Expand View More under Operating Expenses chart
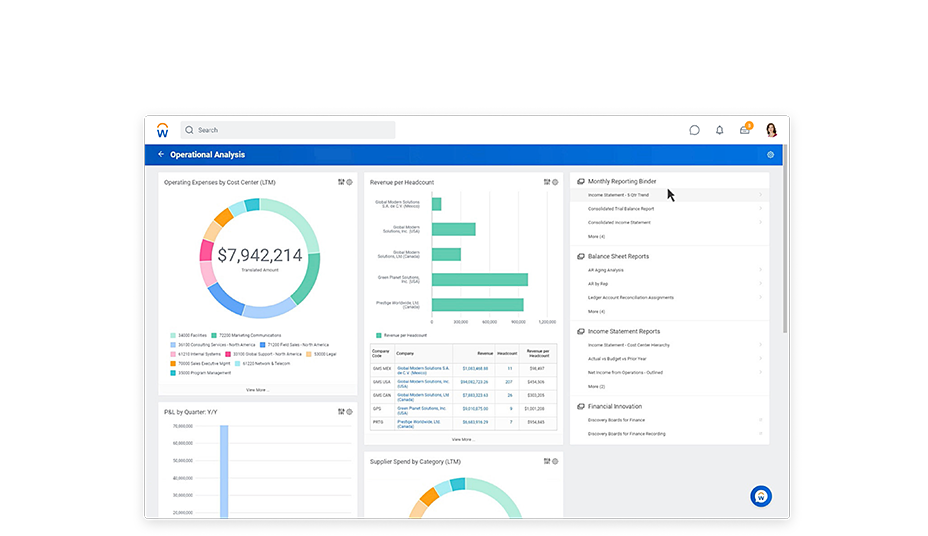Viewport: 928px width, 536px height. tap(257, 390)
